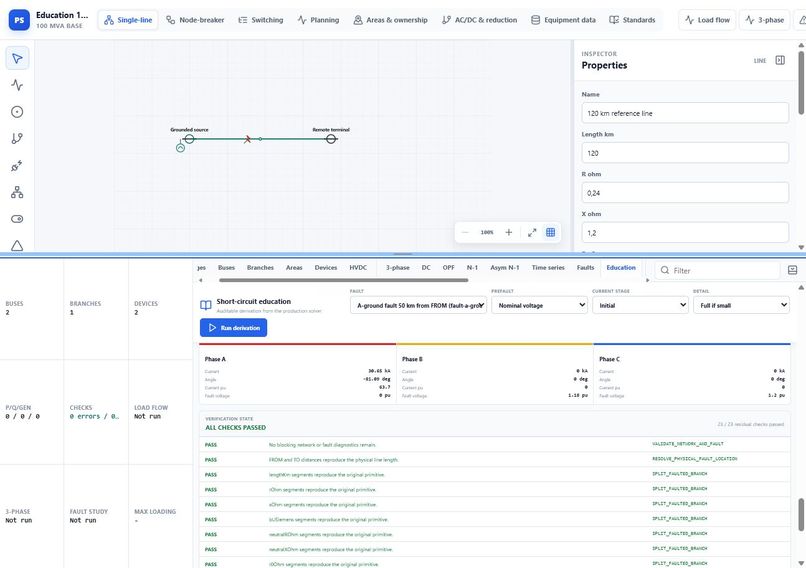Click the Remote terminal bus node
Screen dimensions: 806x568
331,139
